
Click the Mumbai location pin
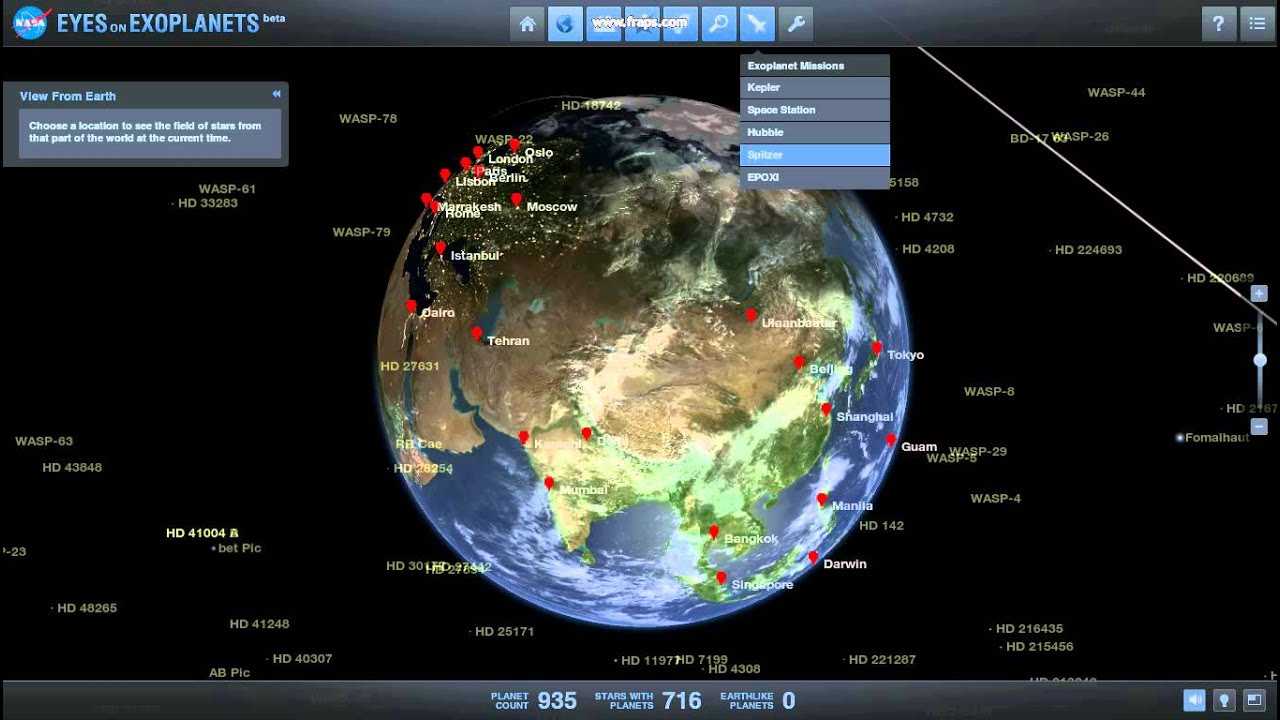click(549, 484)
